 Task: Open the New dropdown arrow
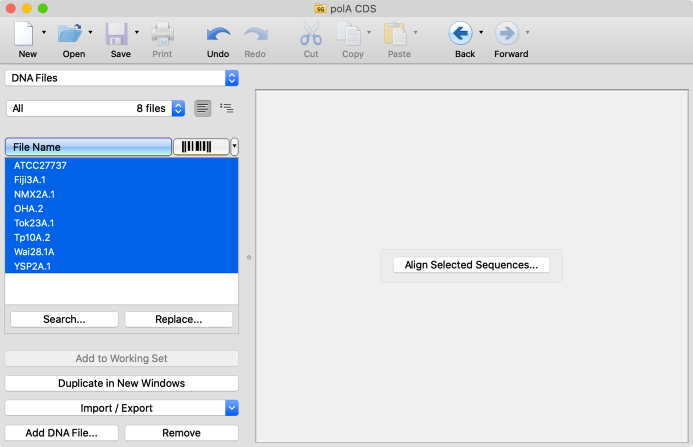pyautogui.click(x=44, y=32)
